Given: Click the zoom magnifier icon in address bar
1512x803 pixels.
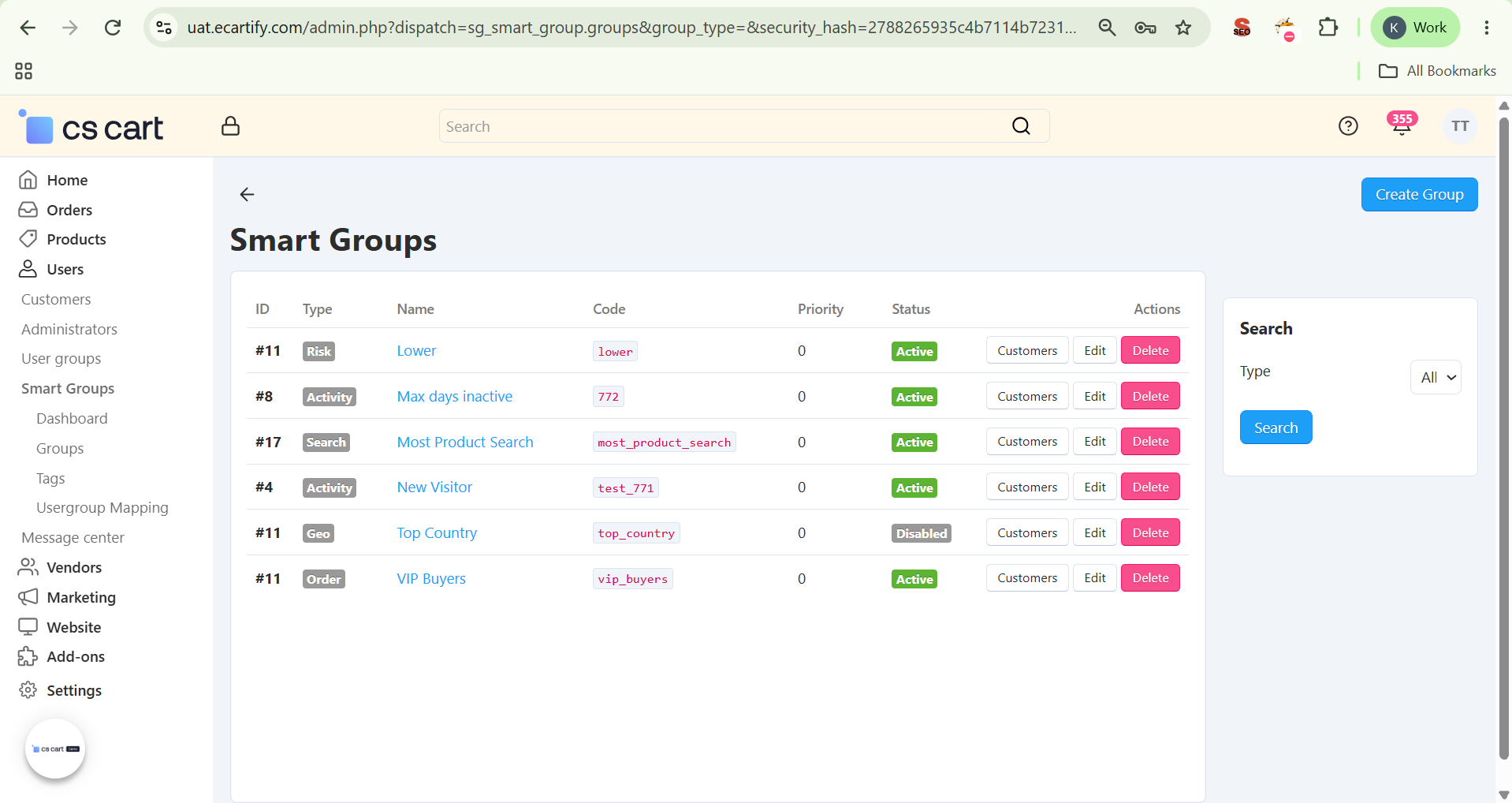Looking at the screenshot, I should point(1107,28).
